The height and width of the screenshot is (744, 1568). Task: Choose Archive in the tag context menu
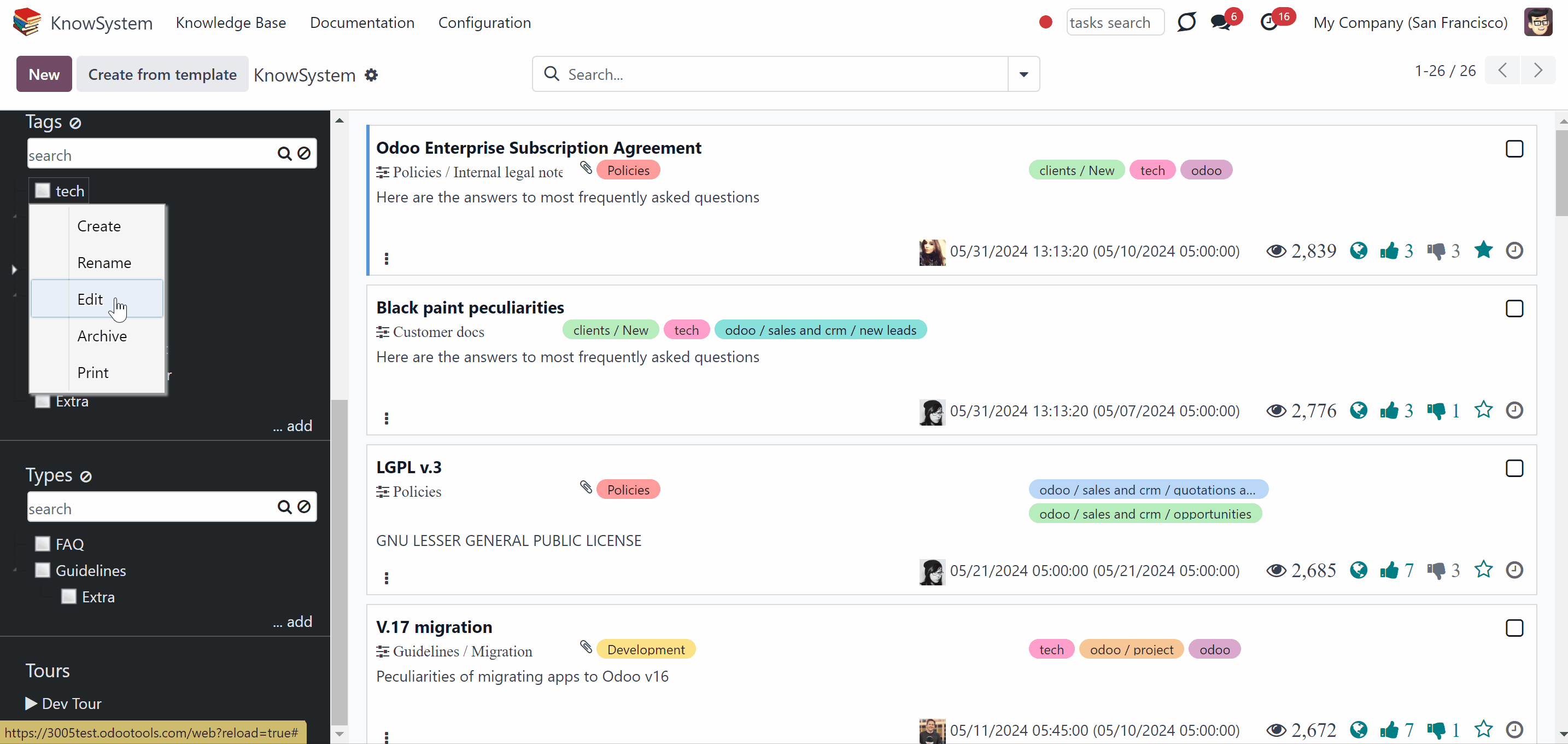(97, 336)
